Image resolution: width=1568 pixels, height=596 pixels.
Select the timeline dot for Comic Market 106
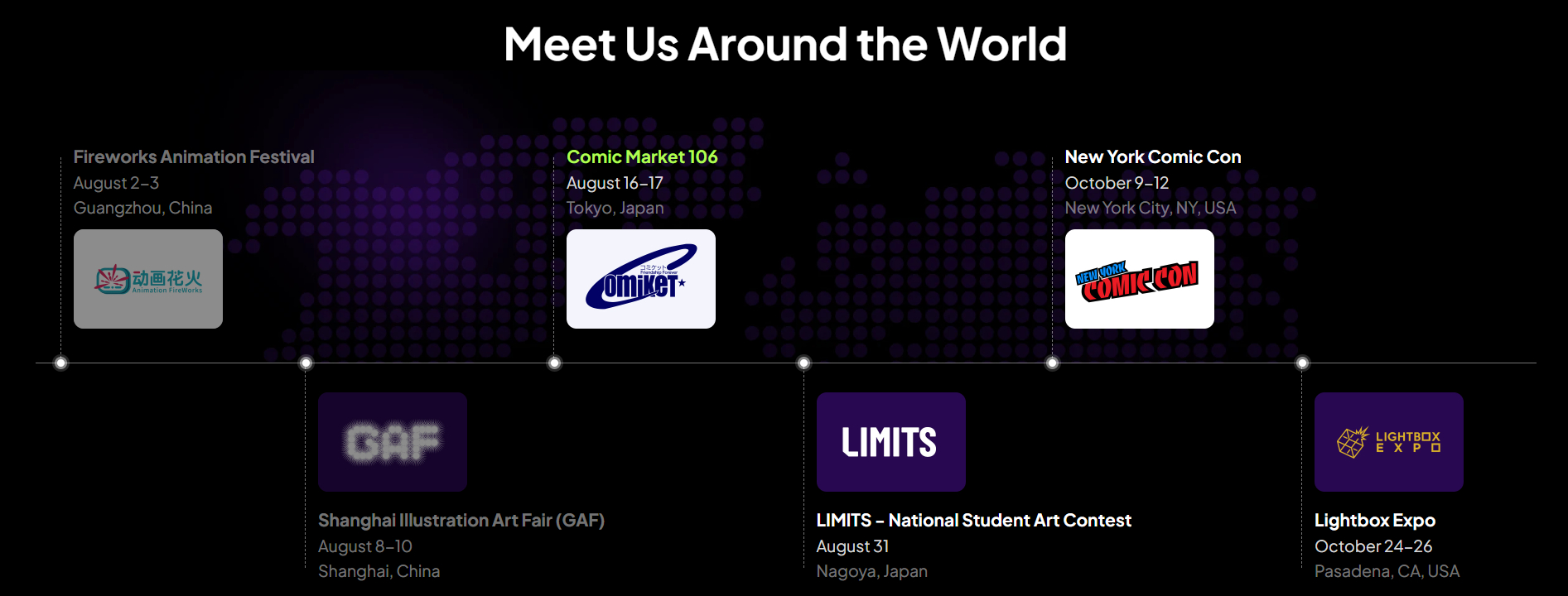tap(555, 363)
